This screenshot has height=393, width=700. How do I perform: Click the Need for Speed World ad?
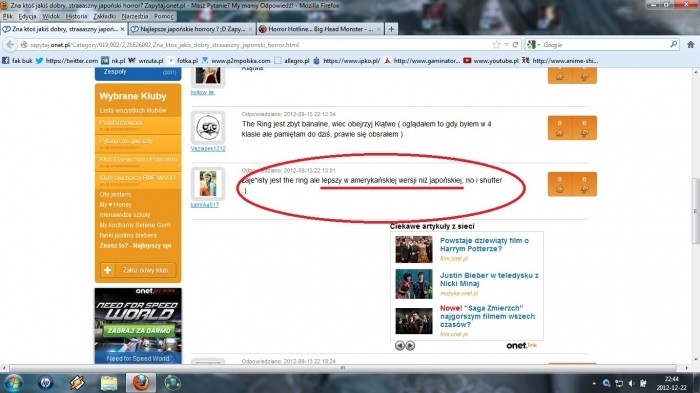138,326
